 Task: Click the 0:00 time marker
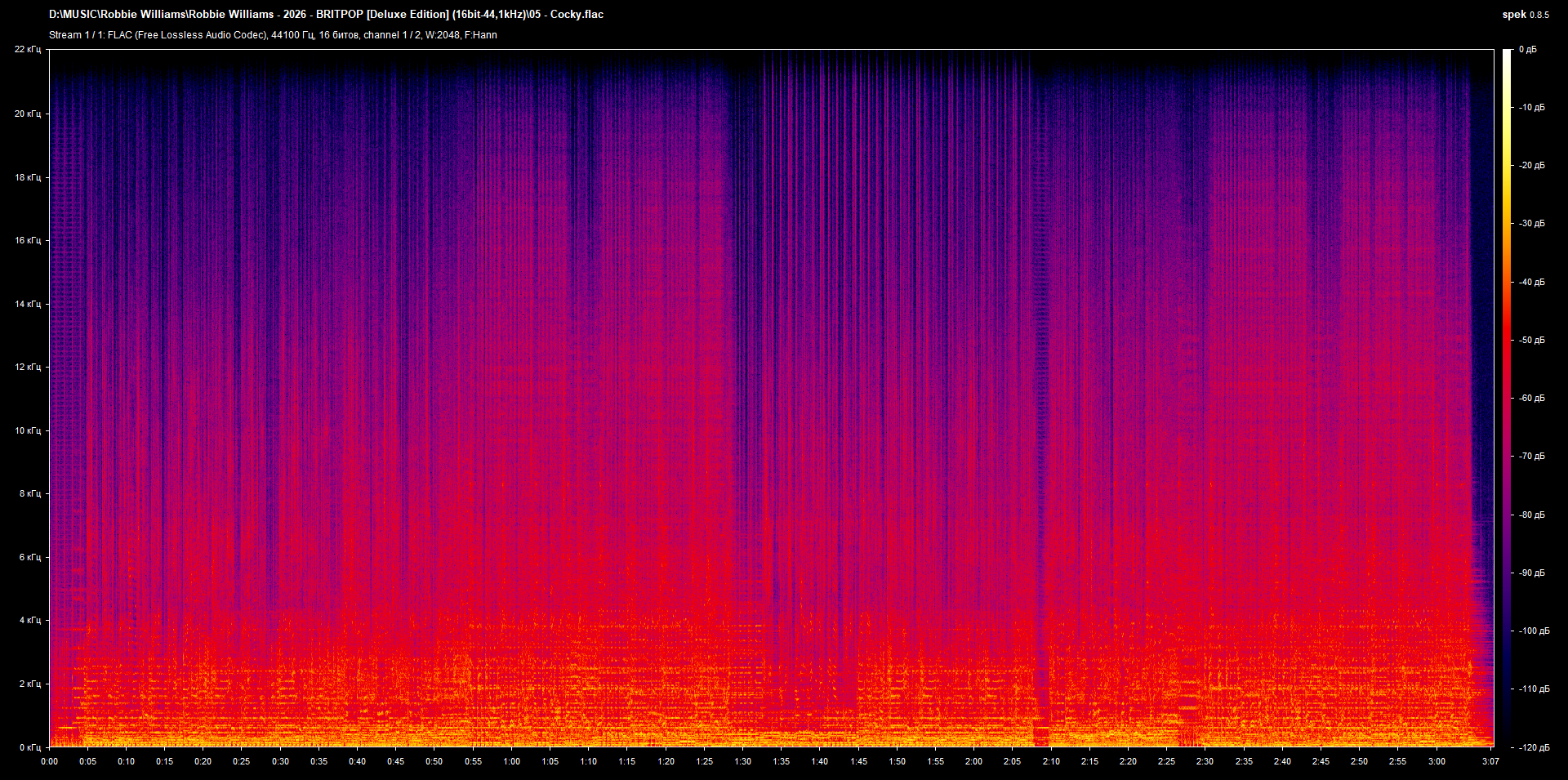[49, 761]
